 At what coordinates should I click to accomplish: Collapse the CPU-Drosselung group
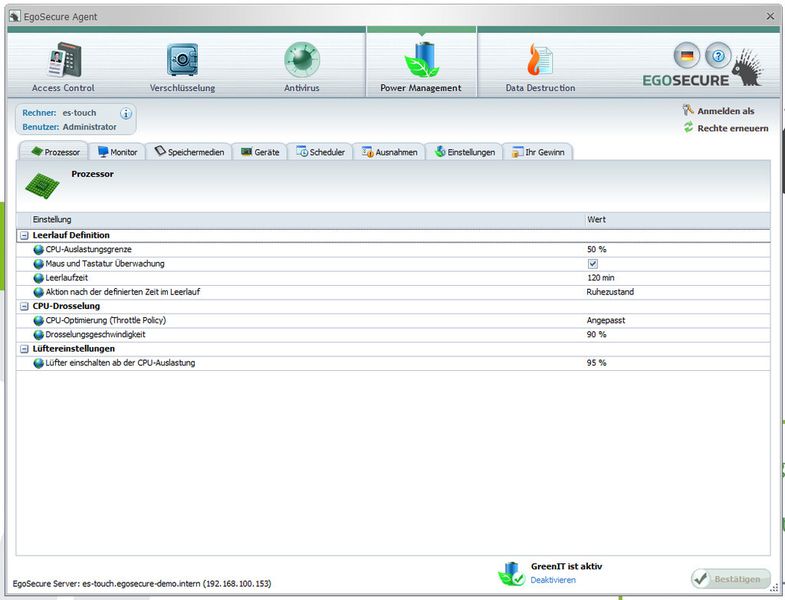24,307
